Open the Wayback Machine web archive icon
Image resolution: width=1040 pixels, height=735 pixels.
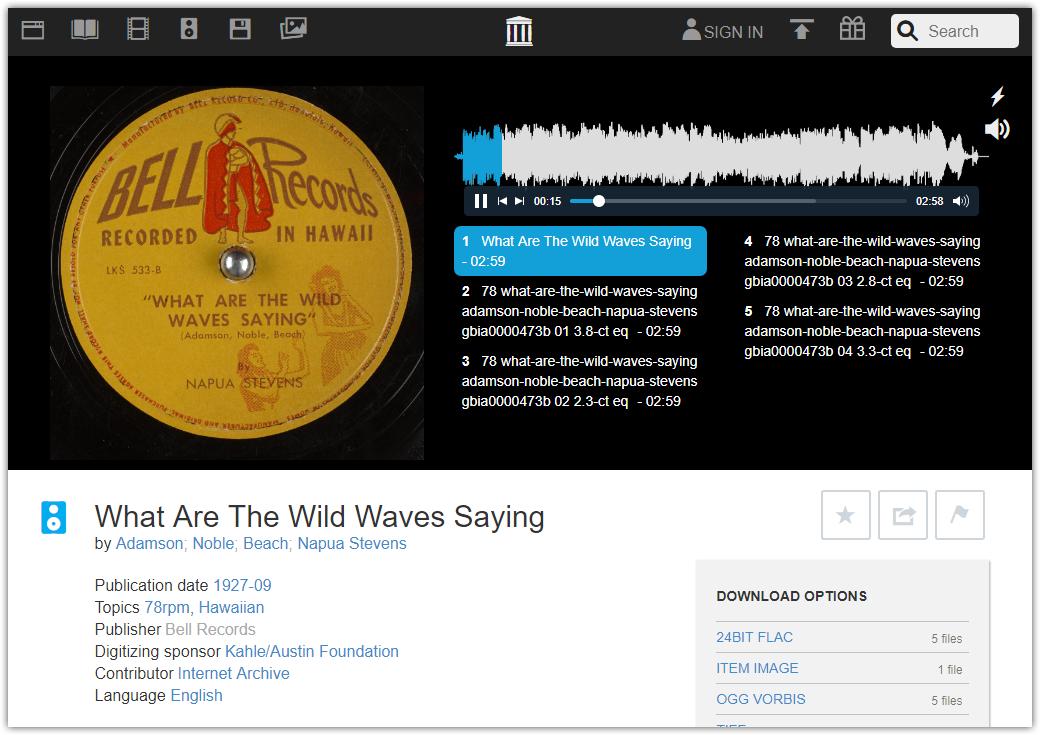[x=32, y=29]
